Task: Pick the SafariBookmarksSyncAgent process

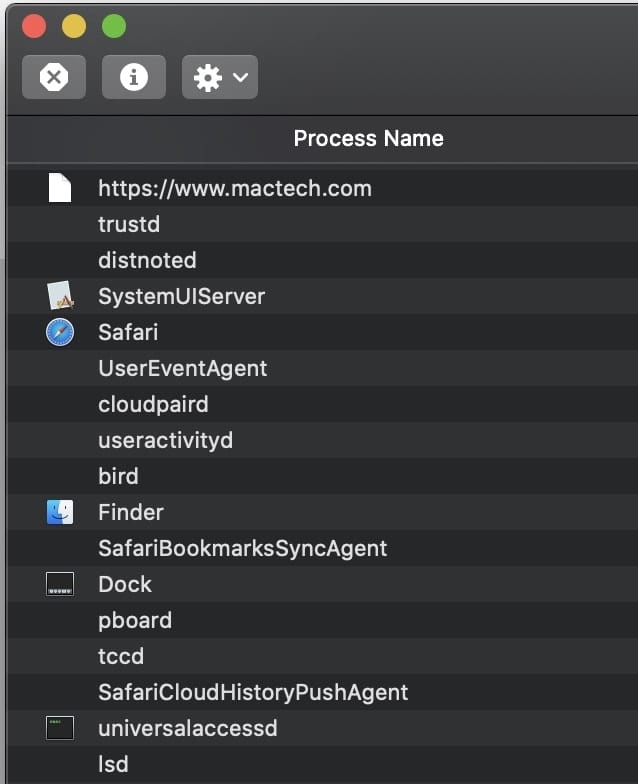Action: pyautogui.click(x=242, y=548)
